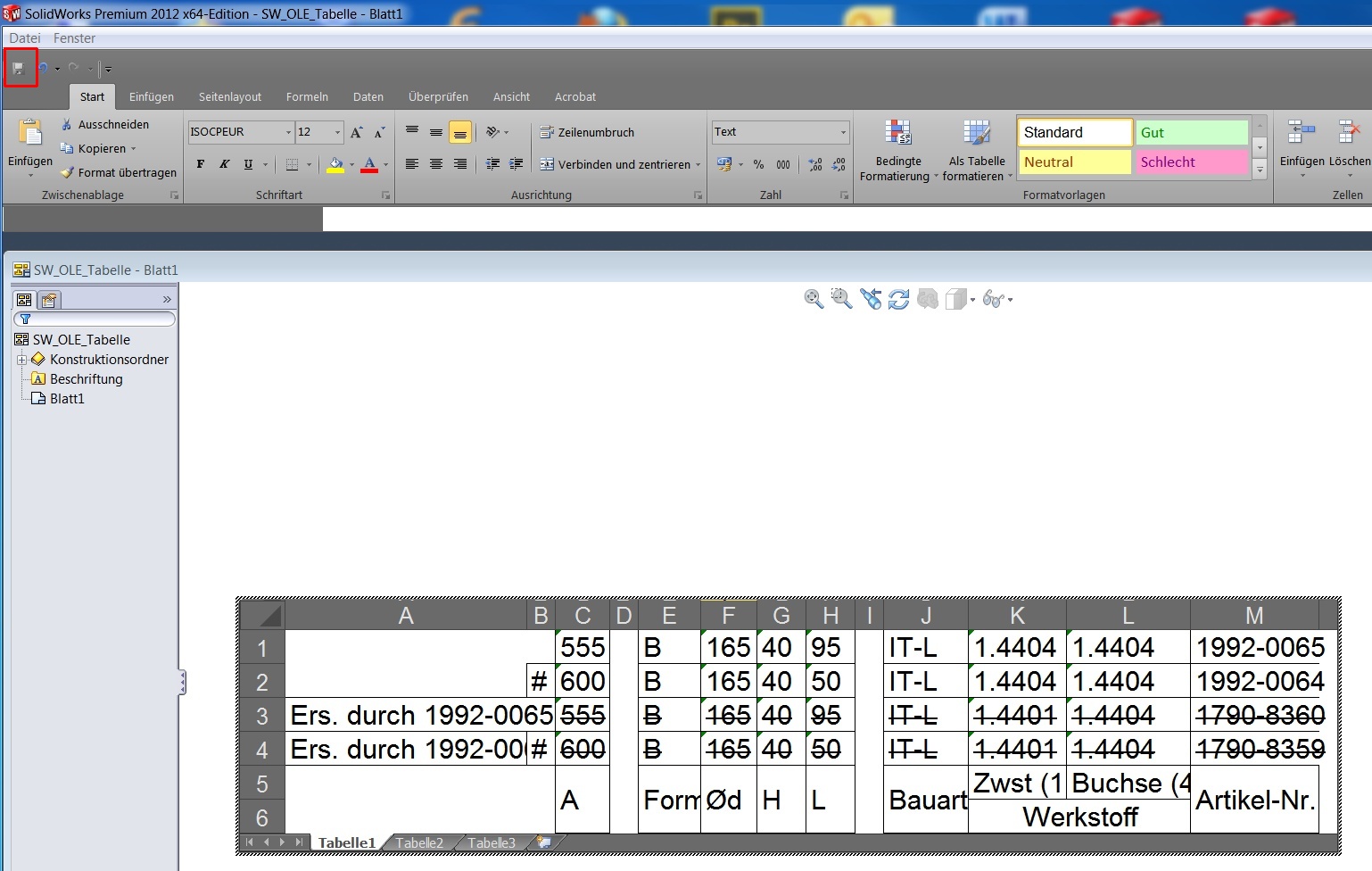Click the Rebuild circular arrows icon
This screenshot has width=1372, height=871.
pyautogui.click(x=898, y=299)
